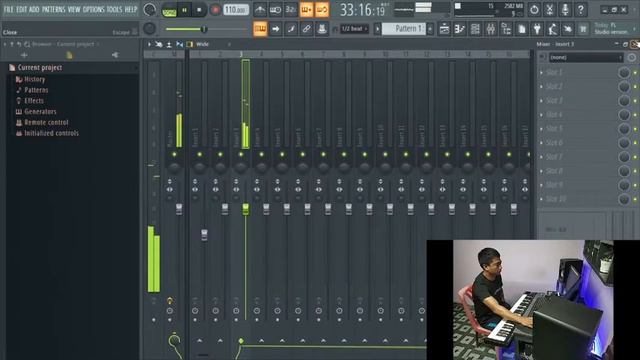Open Generators folder in the browser
640x360 pixels.
[x=40, y=111]
